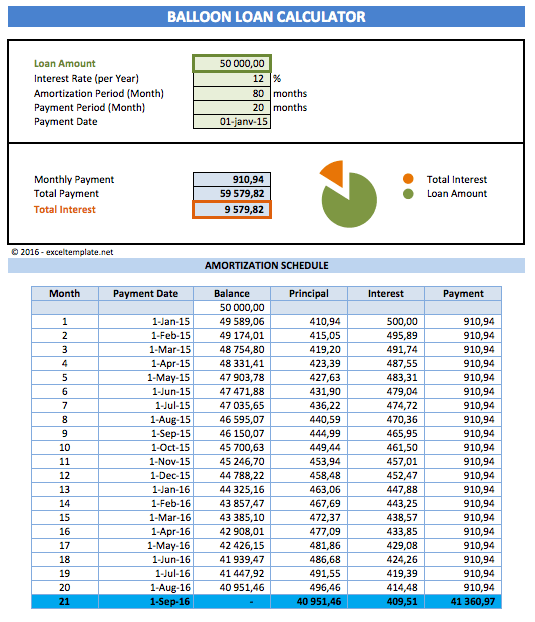535x622 pixels.
Task: Select the date cell 1-Sep-15
Action: (146, 433)
